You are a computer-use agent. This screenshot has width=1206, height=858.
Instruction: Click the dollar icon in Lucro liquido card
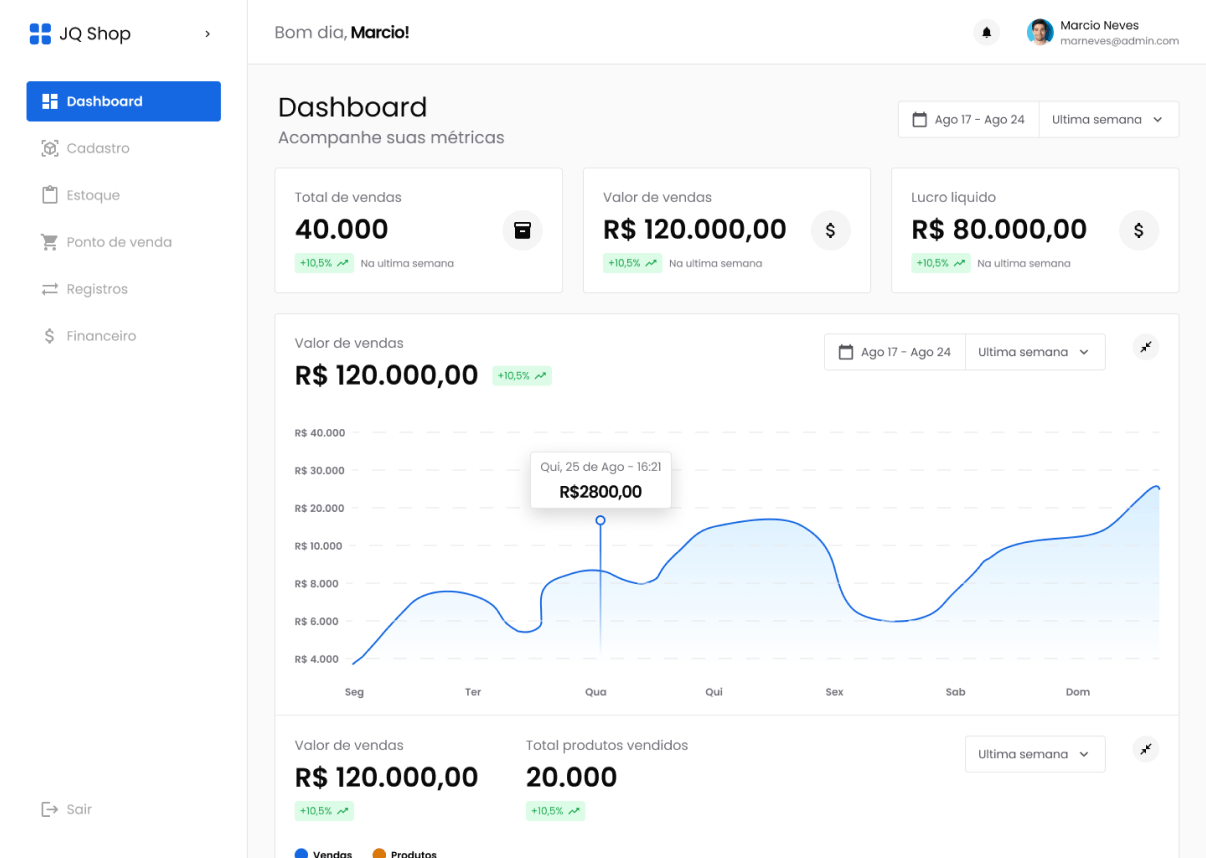pos(1138,230)
